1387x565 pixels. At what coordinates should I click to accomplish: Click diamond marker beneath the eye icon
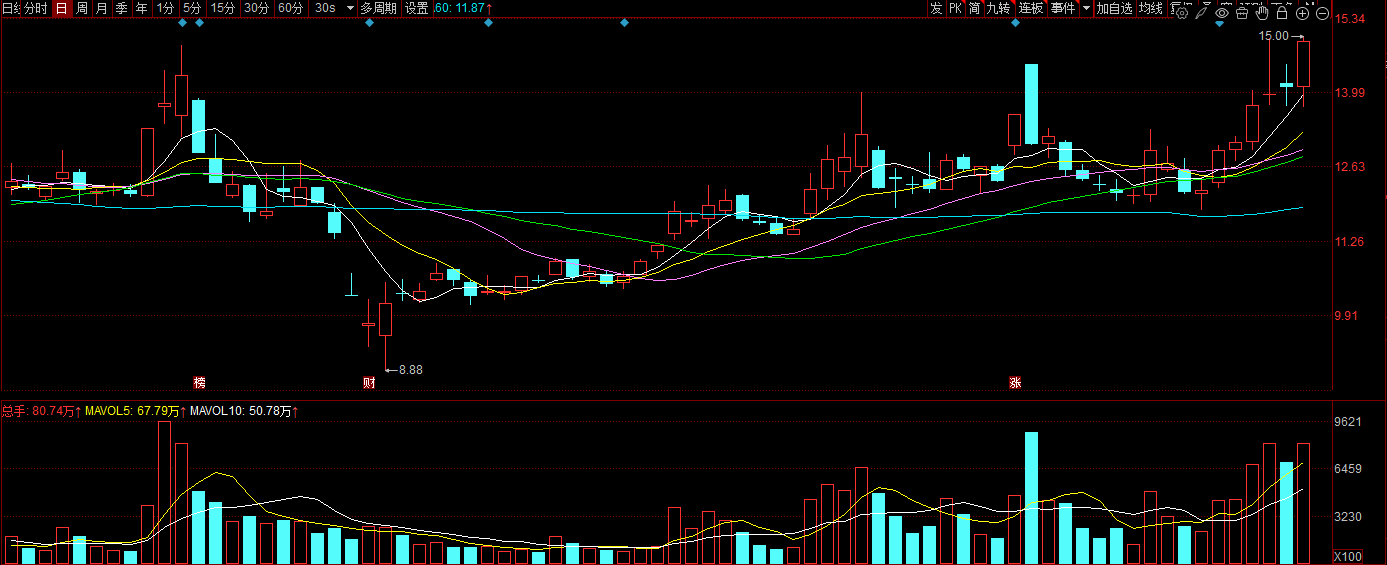click(1219, 23)
